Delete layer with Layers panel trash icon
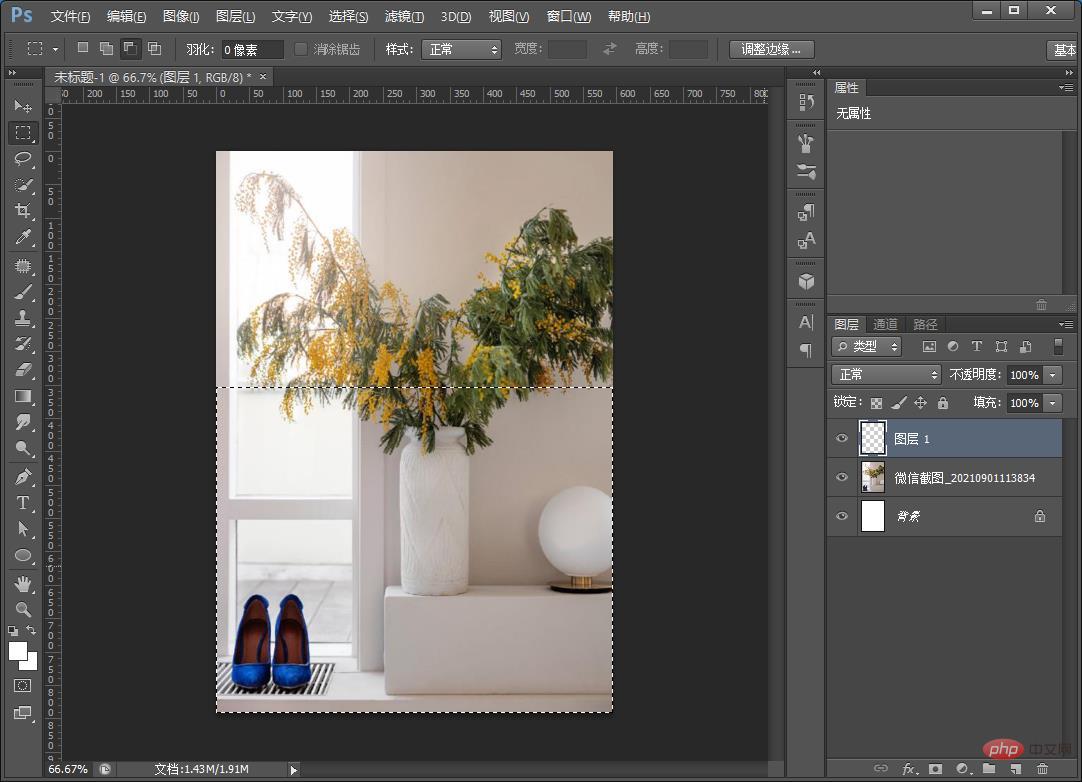The height and width of the screenshot is (782, 1082). pos(1042,768)
